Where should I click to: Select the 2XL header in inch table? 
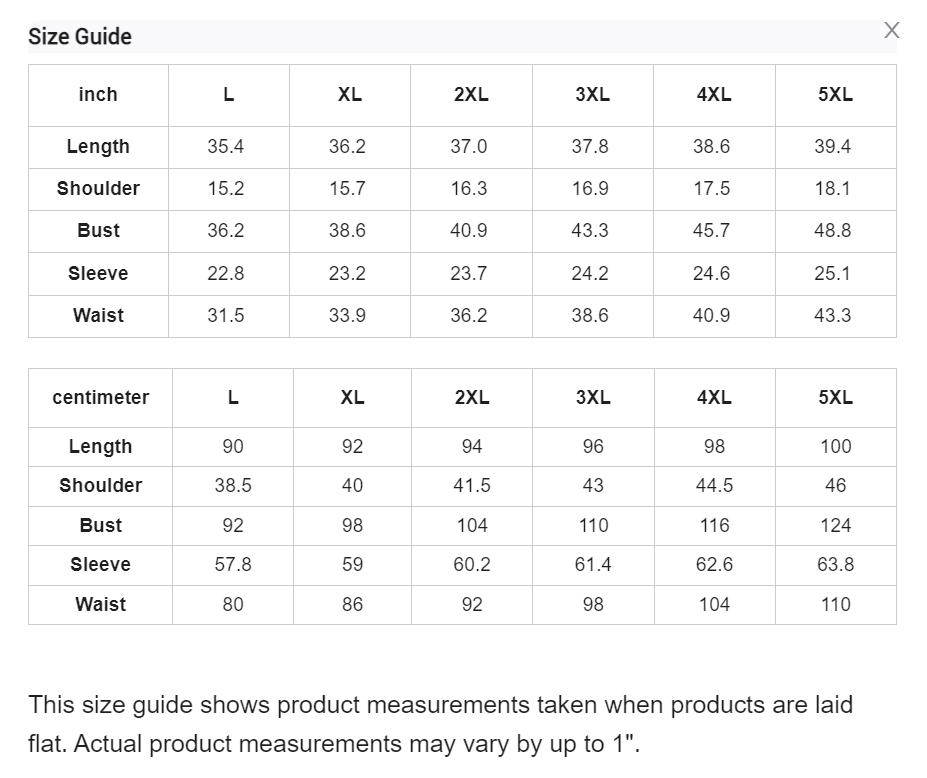pos(471,95)
